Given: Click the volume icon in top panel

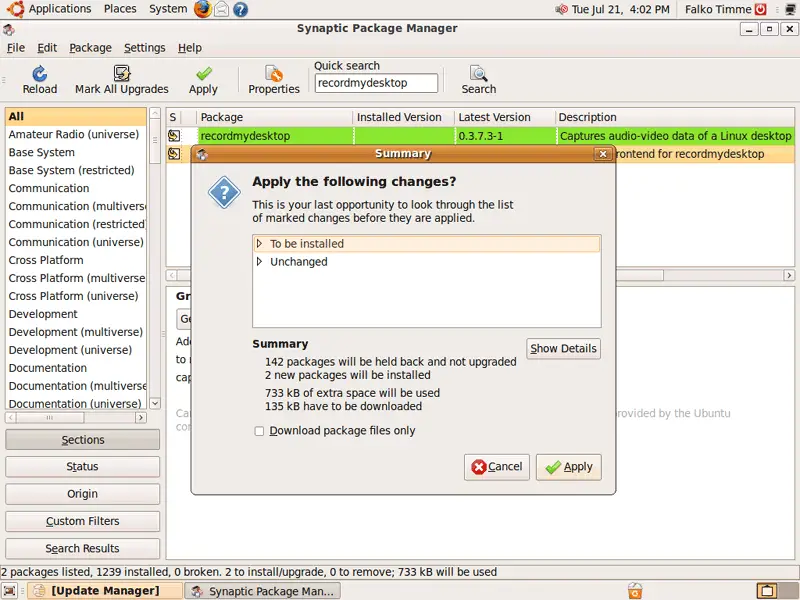Looking at the screenshot, I should click(561, 9).
